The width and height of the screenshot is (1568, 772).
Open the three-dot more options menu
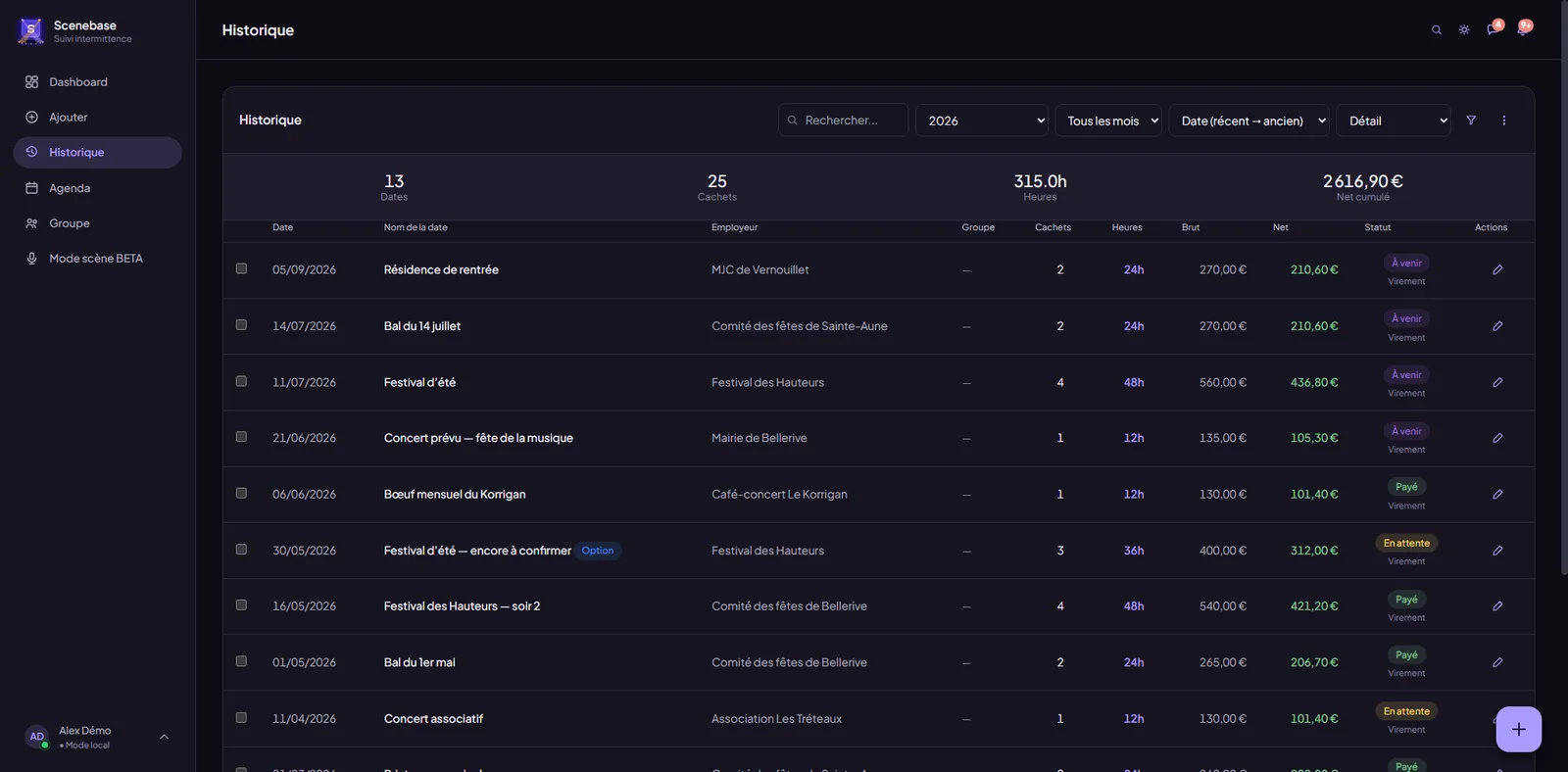[1504, 121]
